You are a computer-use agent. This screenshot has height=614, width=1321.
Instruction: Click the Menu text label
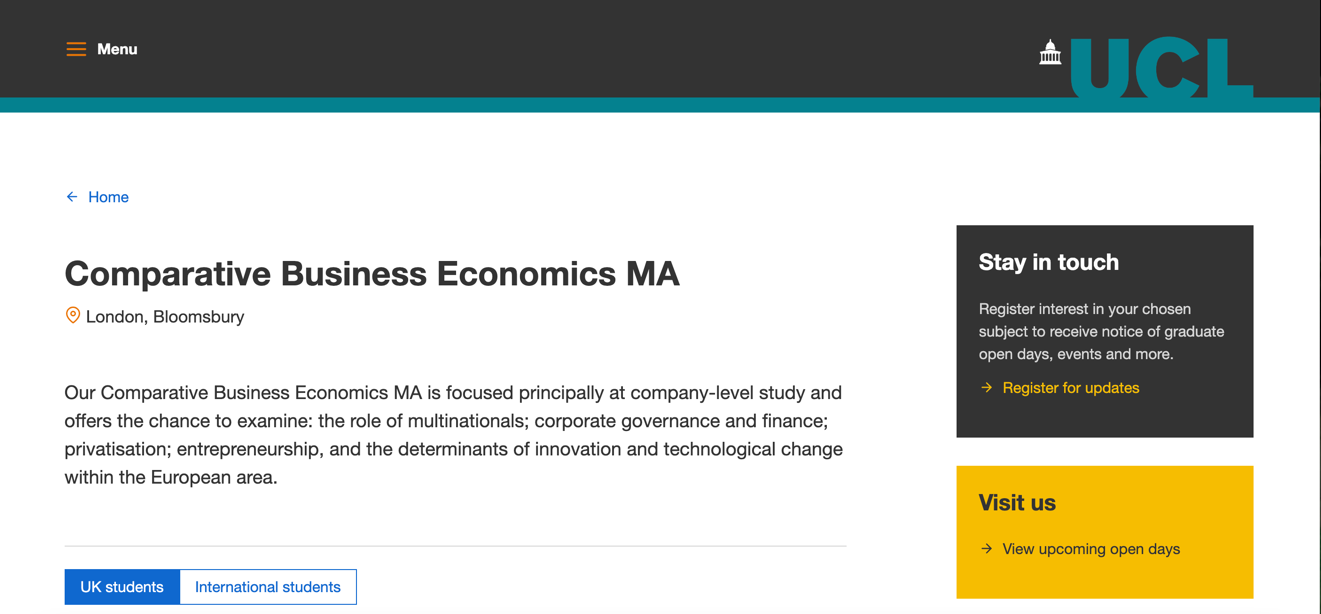pos(117,49)
